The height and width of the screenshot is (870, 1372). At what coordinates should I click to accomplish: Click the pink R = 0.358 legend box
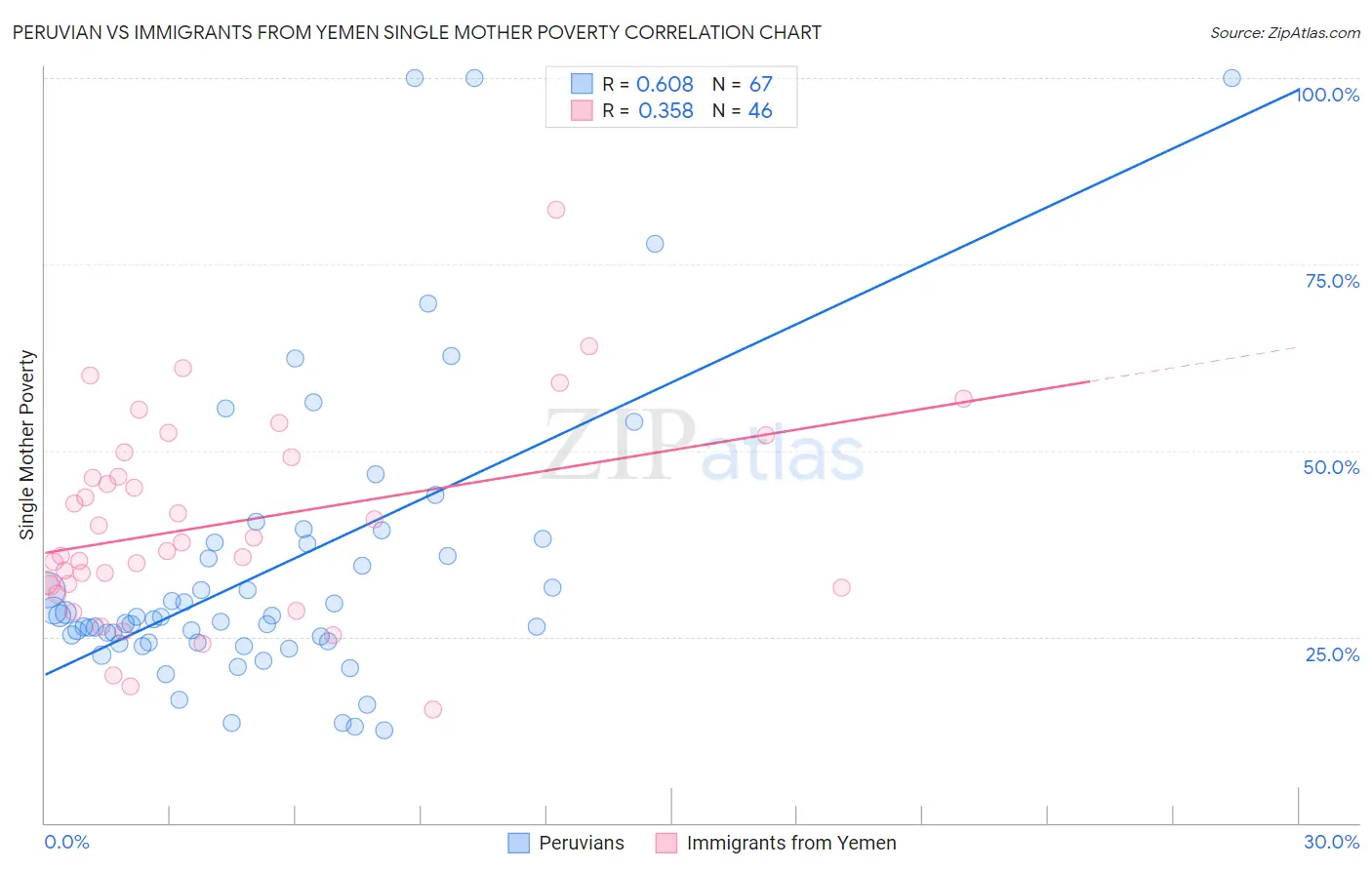coord(582,110)
